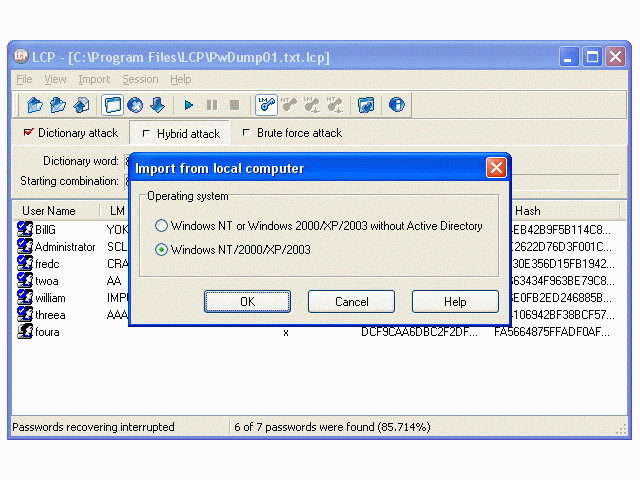Close the Import from local computer dialog
The image size is (640, 480).
point(496,168)
